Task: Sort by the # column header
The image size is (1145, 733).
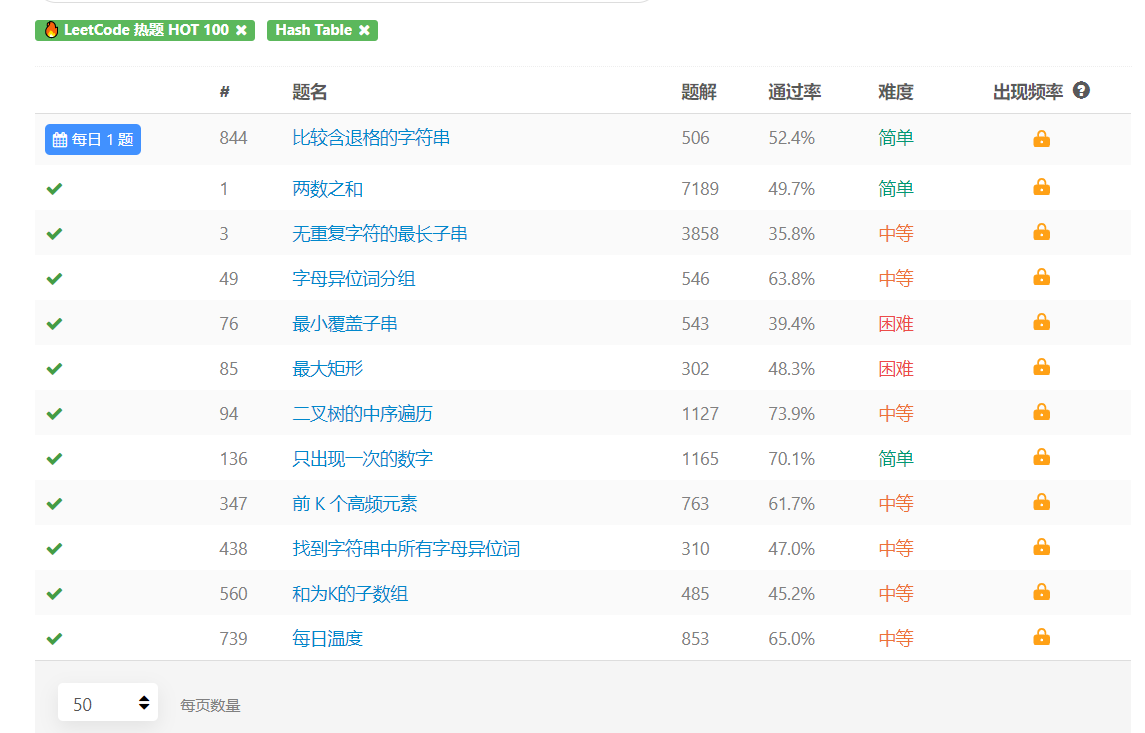Action: 225,92
